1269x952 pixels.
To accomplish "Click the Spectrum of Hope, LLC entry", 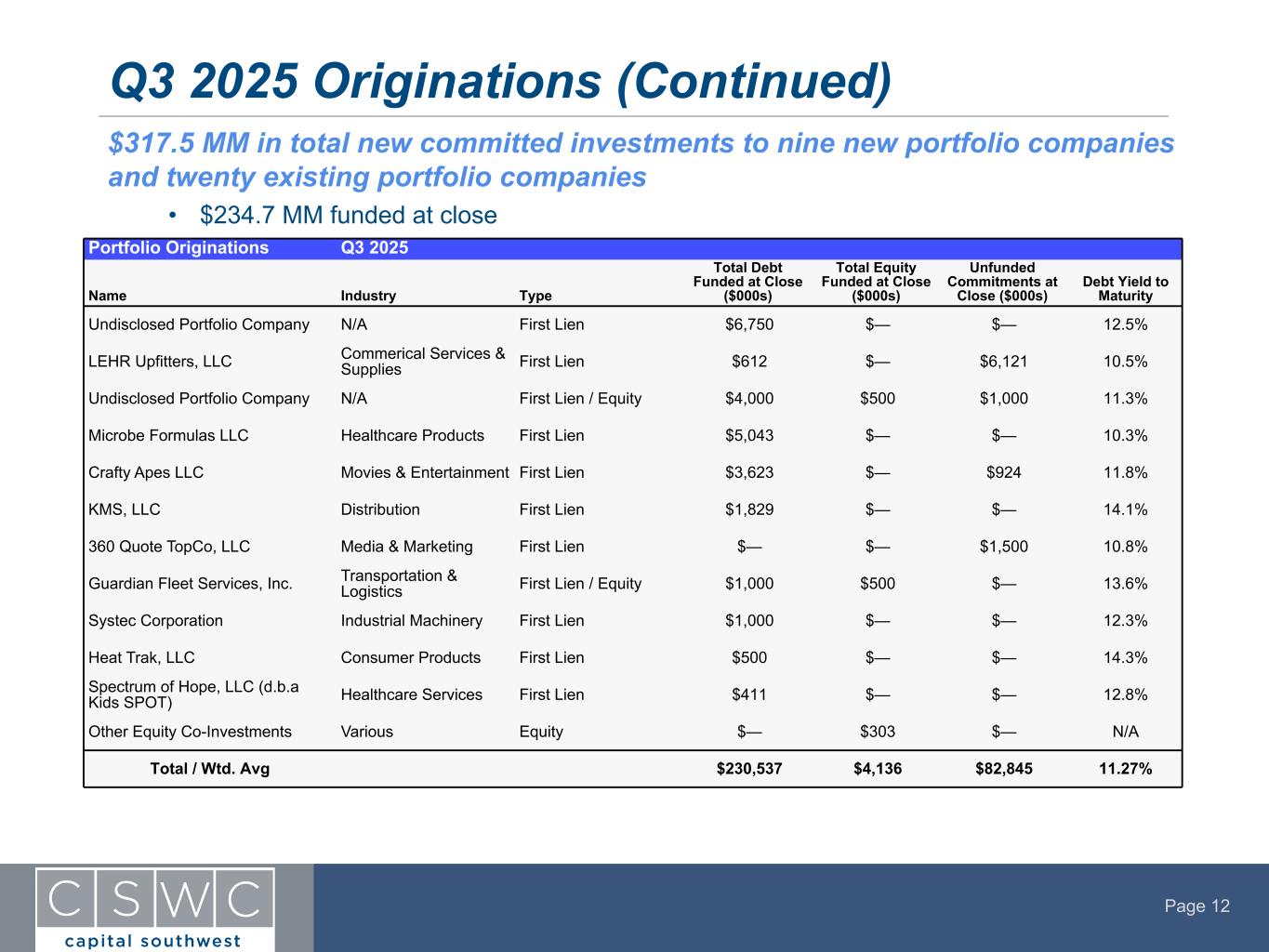I will point(193,694).
